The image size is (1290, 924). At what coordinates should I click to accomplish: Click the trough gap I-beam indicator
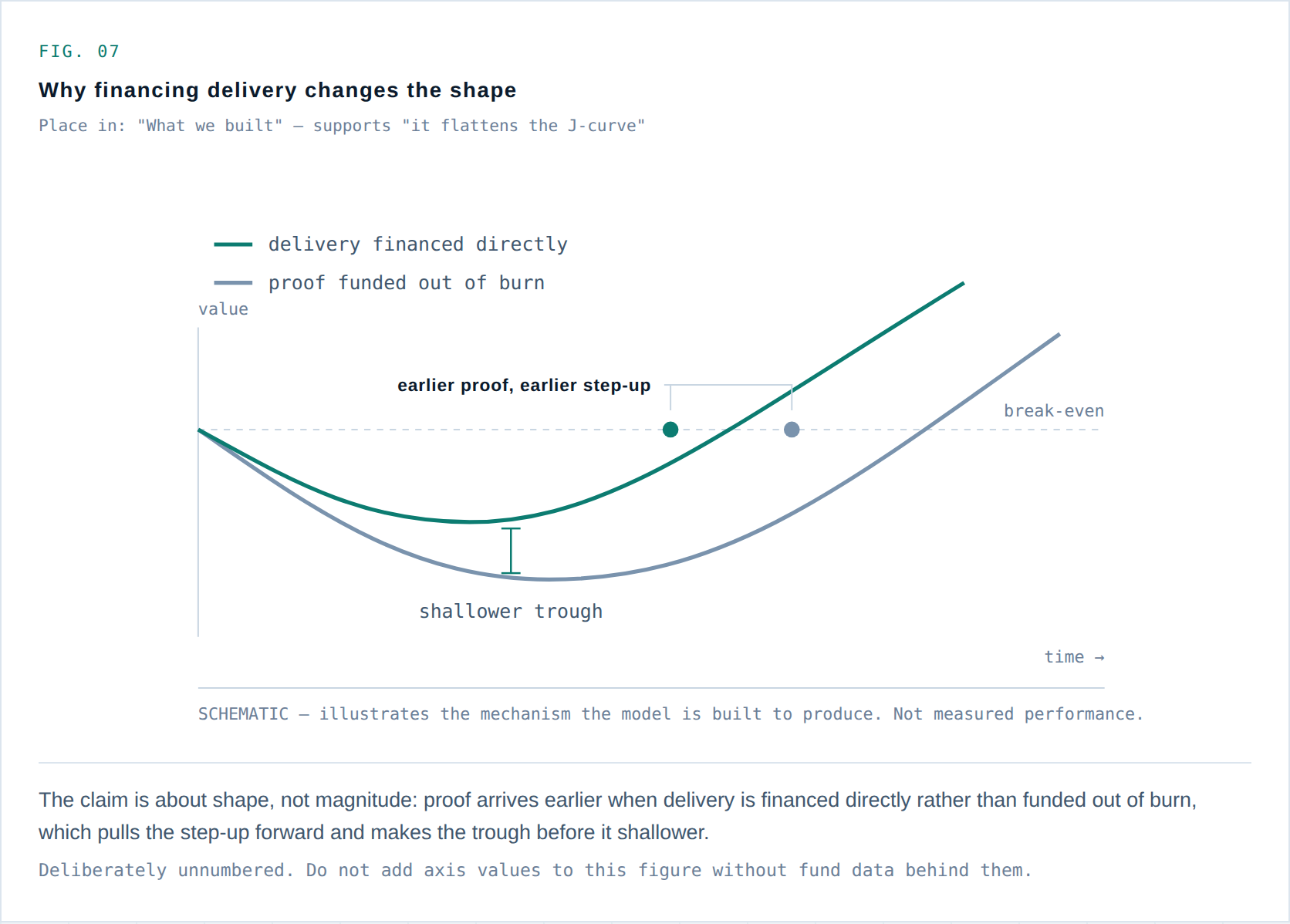pyautogui.click(x=511, y=551)
